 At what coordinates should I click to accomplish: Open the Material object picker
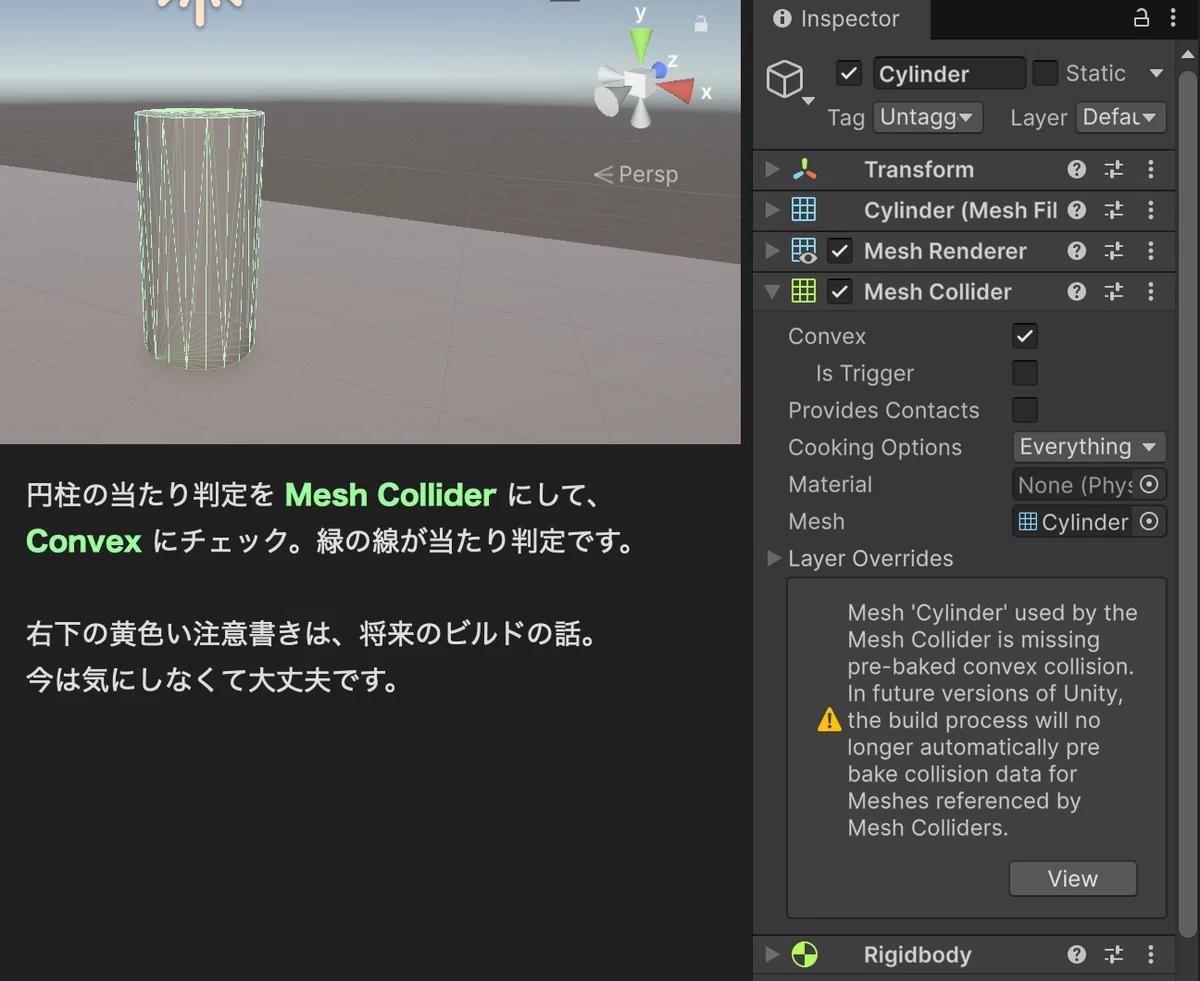(1150, 485)
